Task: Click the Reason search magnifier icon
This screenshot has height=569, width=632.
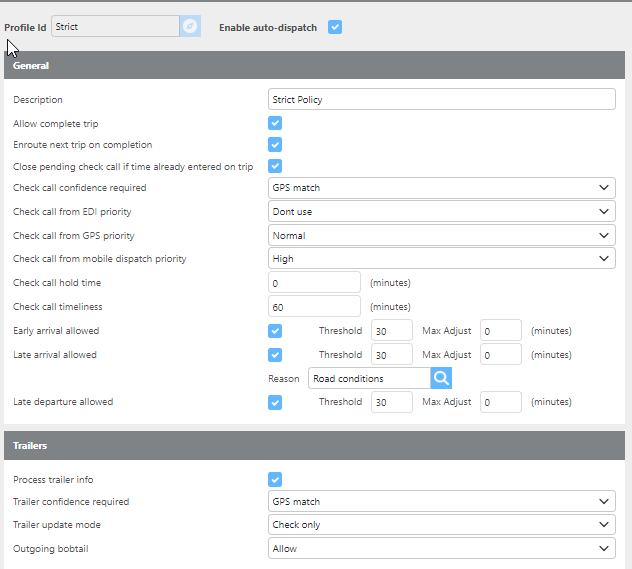Action: point(441,378)
